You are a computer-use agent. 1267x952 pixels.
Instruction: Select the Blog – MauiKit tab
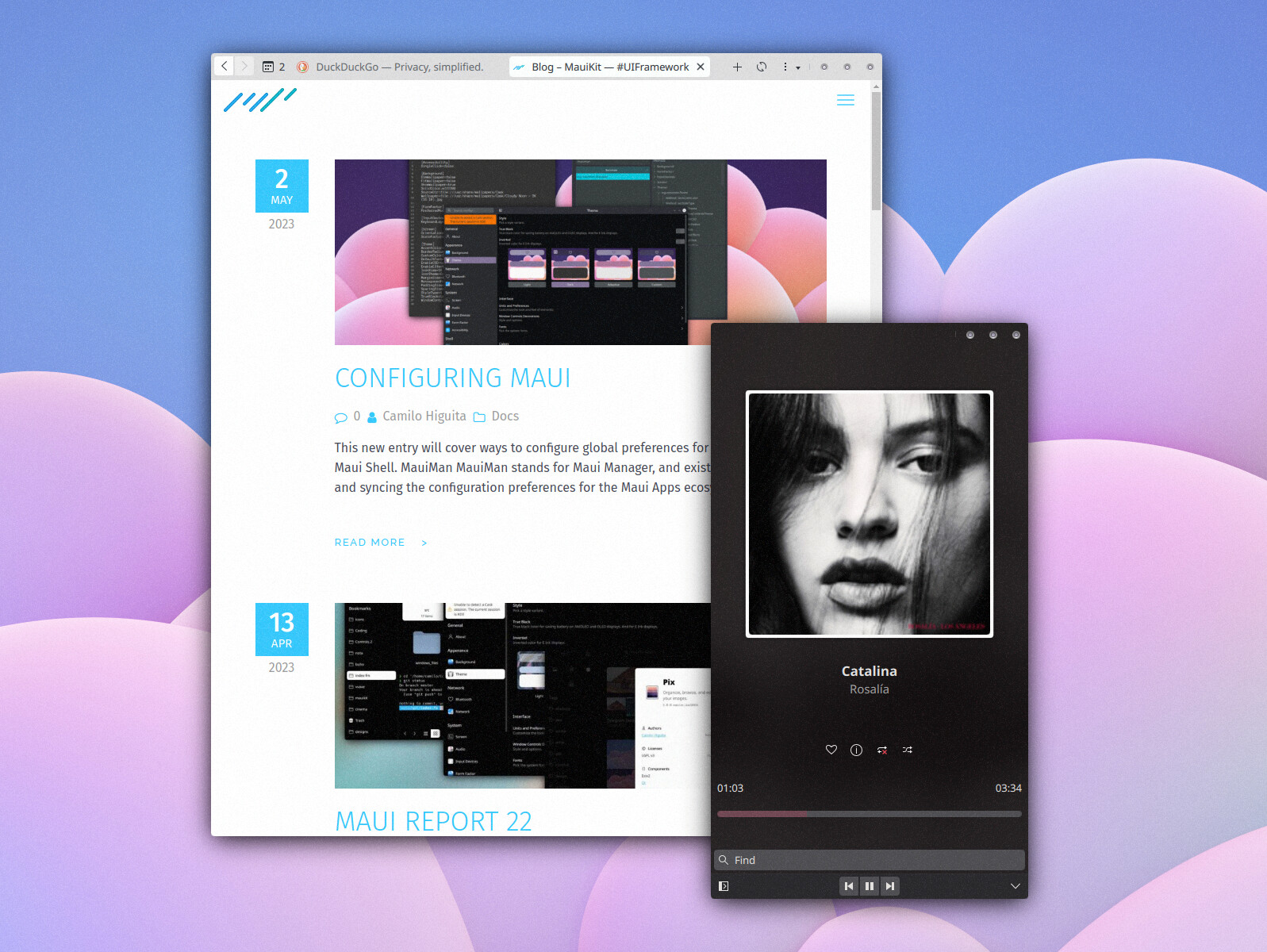pyautogui.click(x=609, y=67)
